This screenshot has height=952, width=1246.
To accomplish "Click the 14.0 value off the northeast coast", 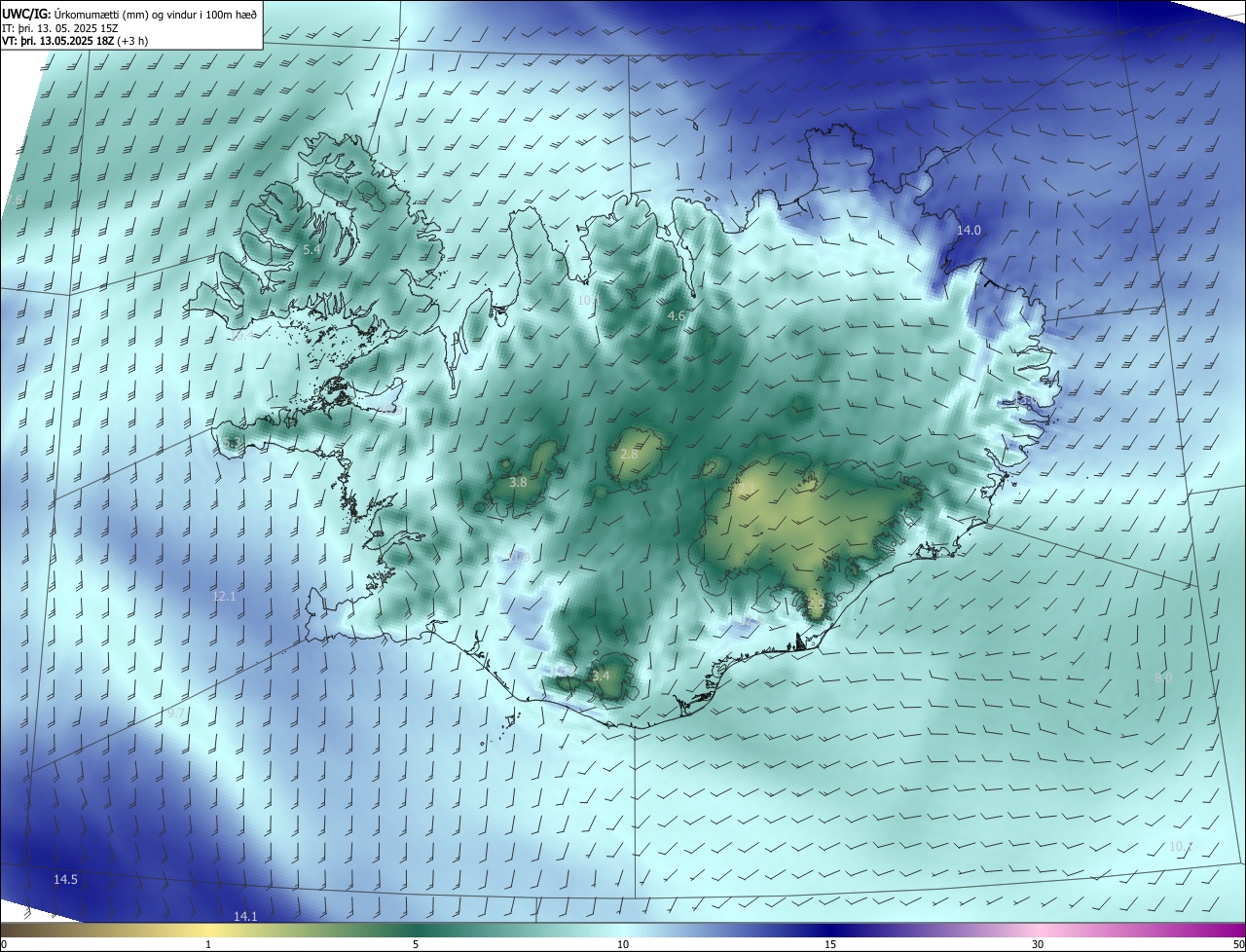I will [969, 231].
